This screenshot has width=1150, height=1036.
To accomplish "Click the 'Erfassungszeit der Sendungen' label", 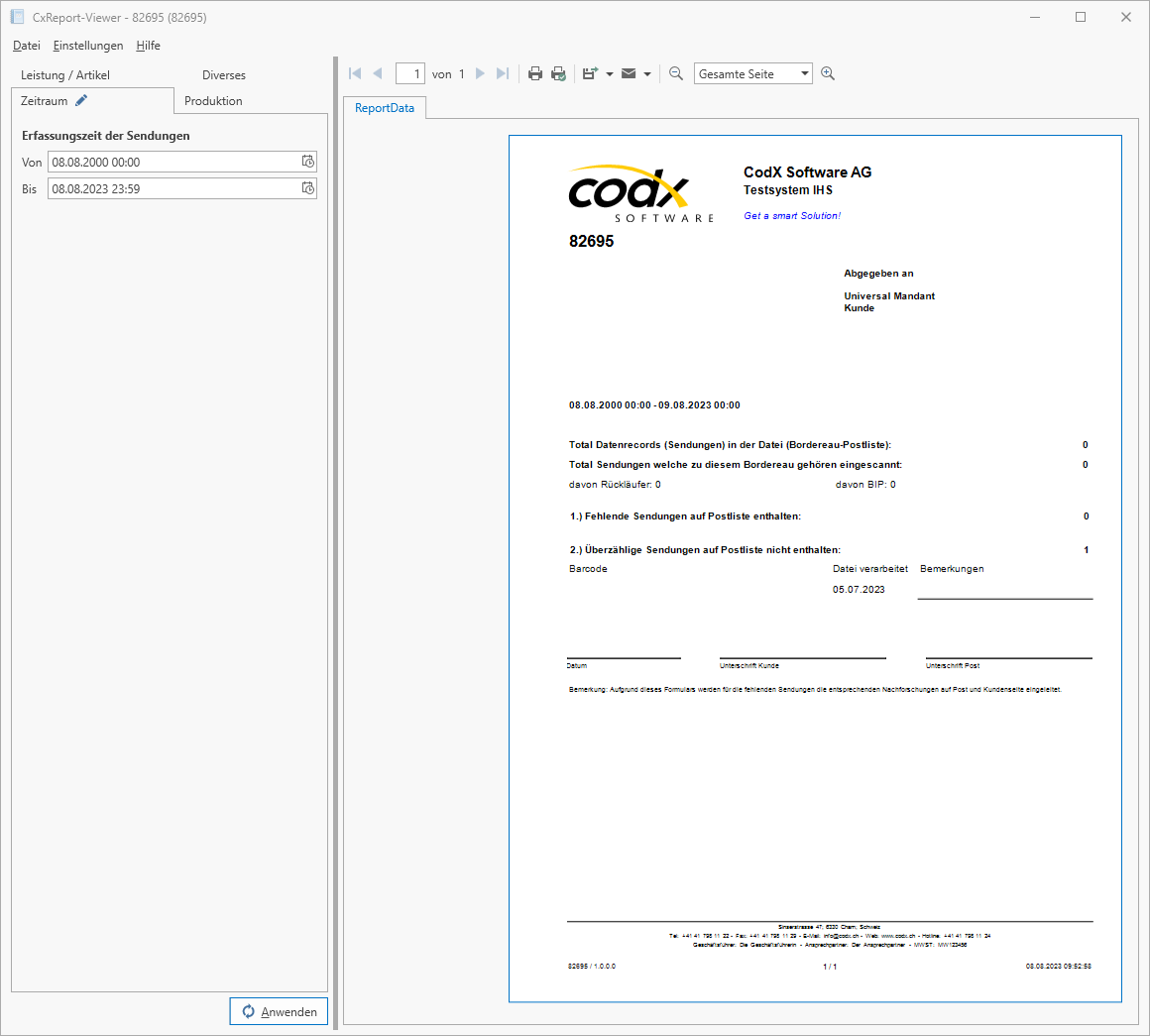I will [x=106, y=136].
